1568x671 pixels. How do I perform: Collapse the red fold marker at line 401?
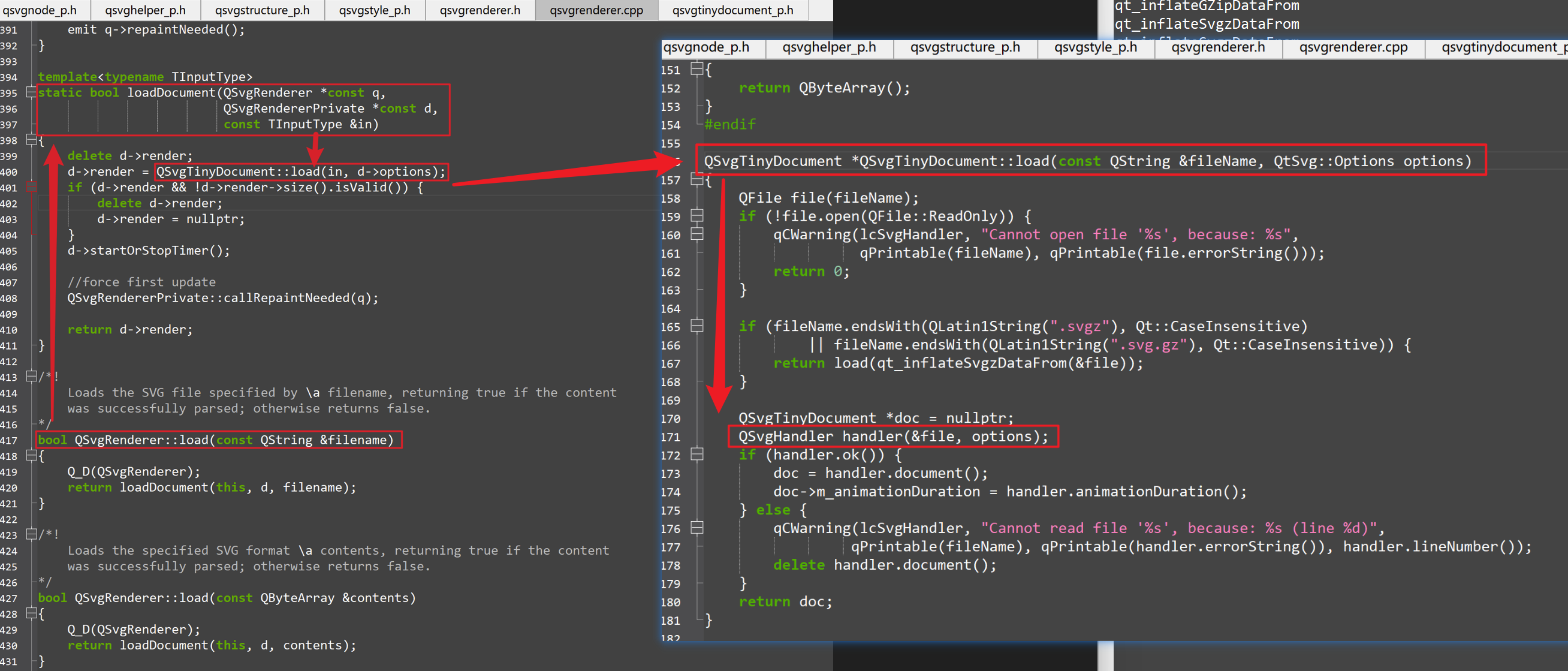[31, 188]
